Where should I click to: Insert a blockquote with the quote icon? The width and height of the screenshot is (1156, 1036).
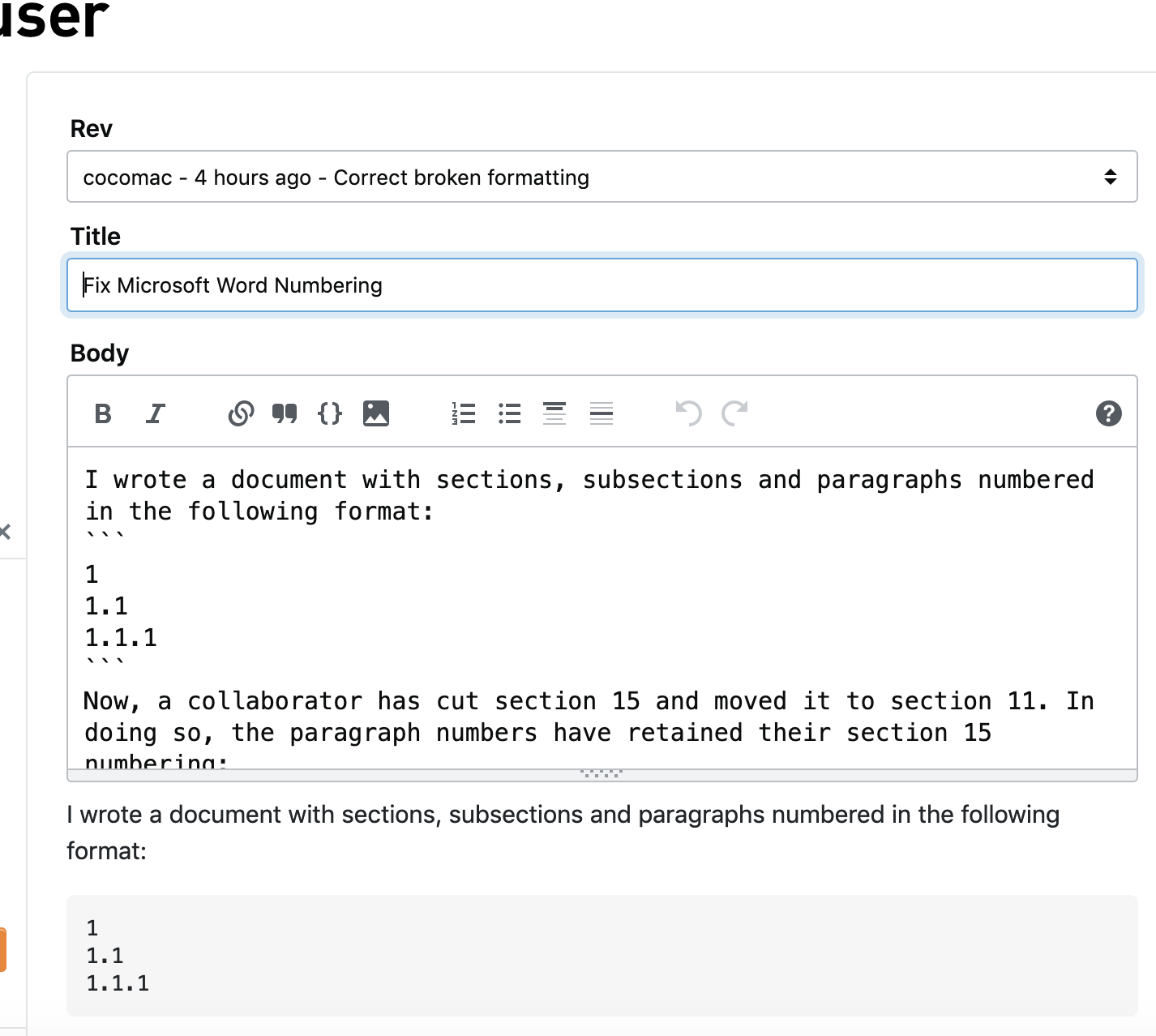[285, 413]
